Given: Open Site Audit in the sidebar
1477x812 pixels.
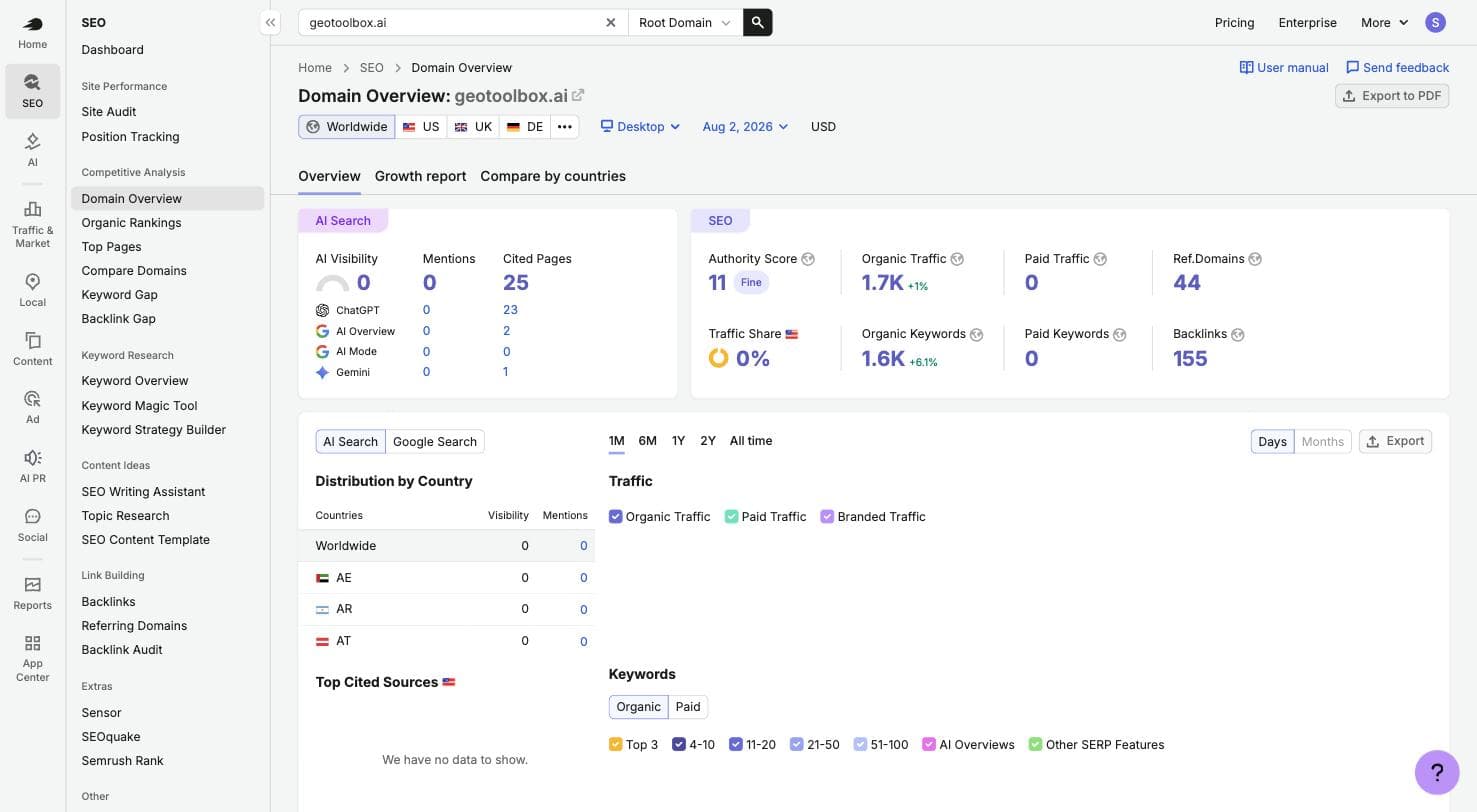Looking at the screenshot, I should (x=109, y=111).
